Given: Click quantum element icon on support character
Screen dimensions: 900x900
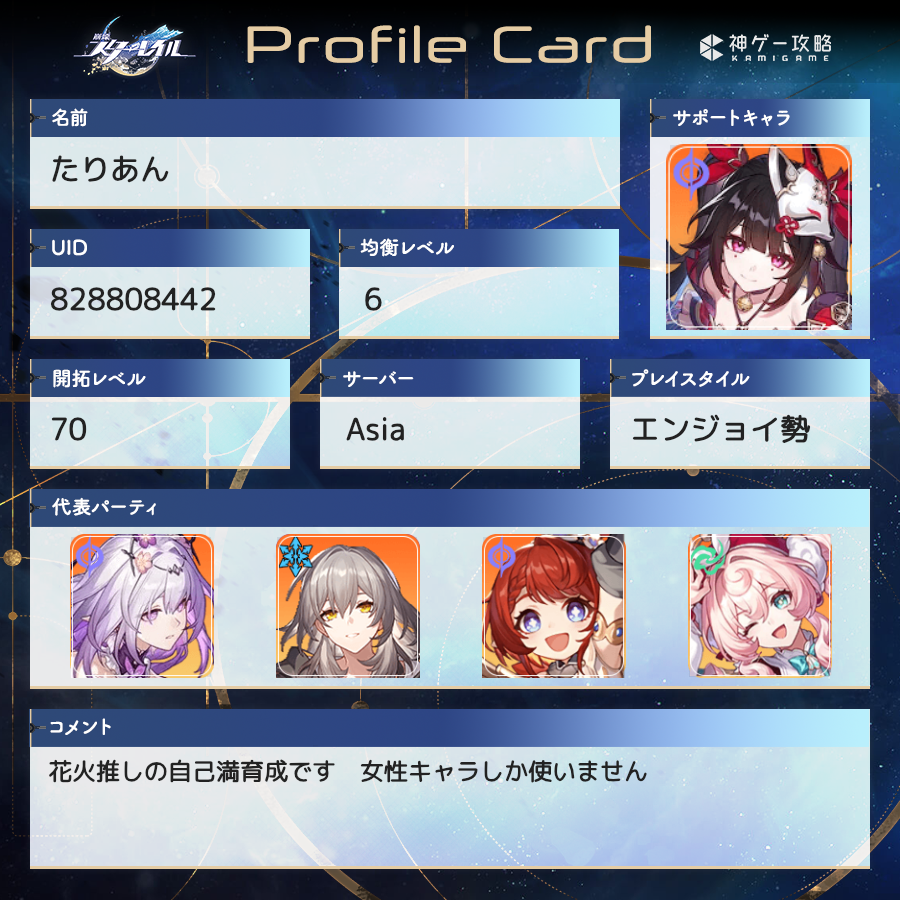Looking at the screenshot, I should click(x=691, y=172).
